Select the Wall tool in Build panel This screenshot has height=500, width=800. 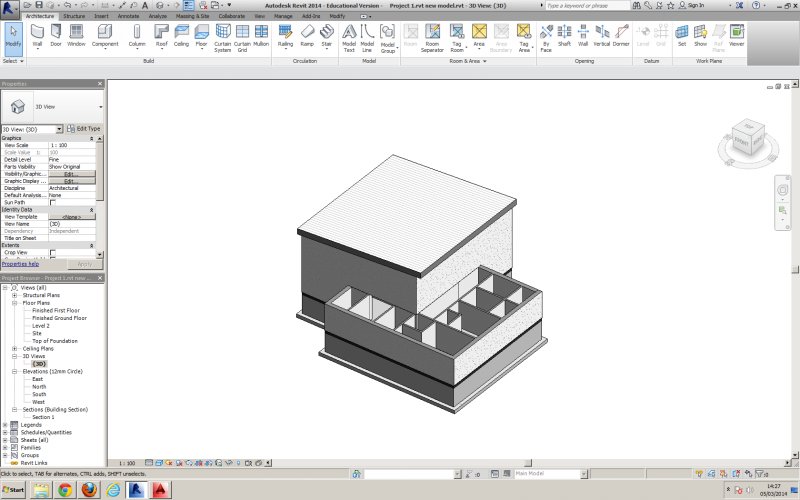[x=37, y=36]
